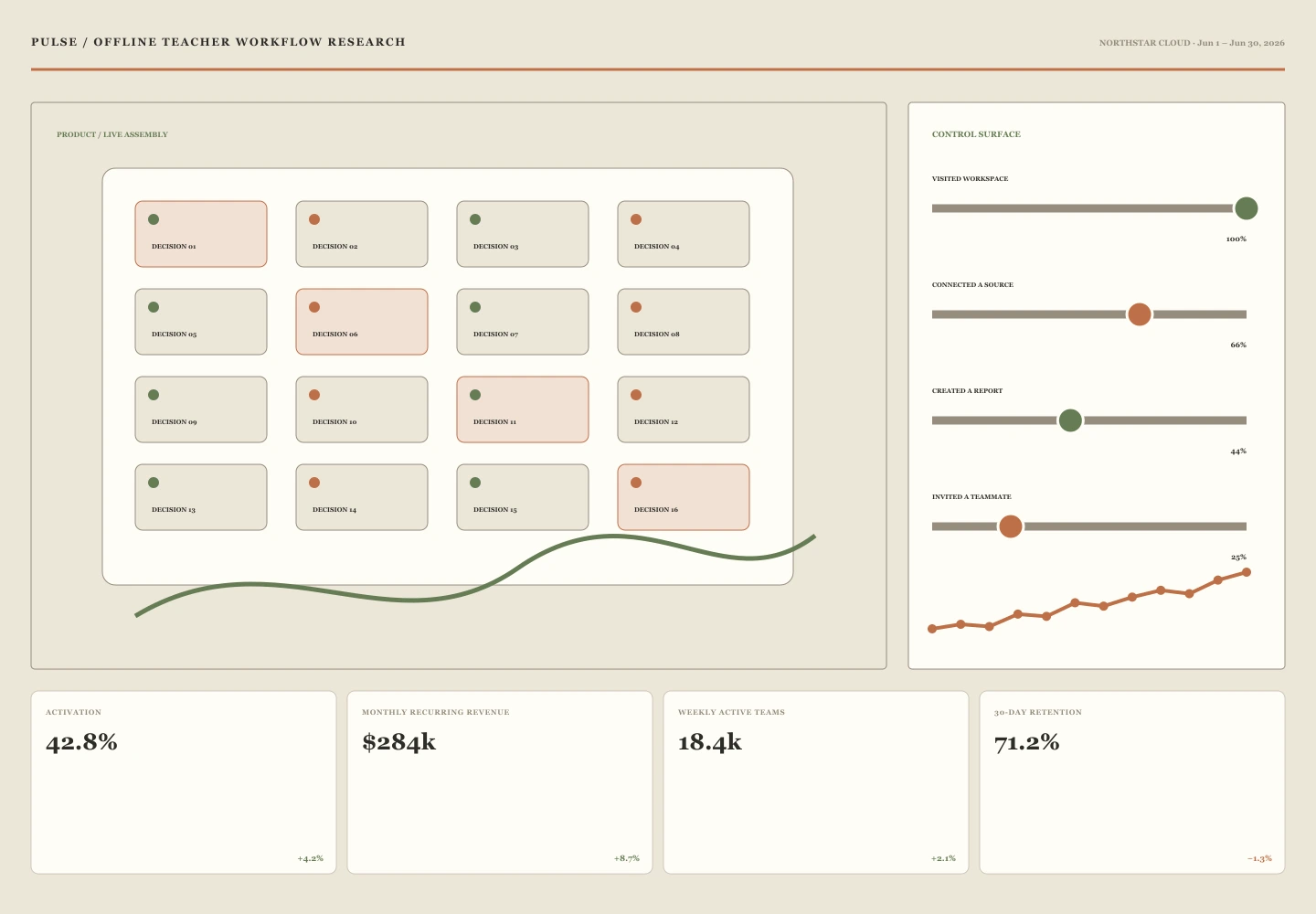The height and width of the screenshot is (914, 1316).
Task: Open the Weekly Active Teams card
Action: (x=816, y=782)
